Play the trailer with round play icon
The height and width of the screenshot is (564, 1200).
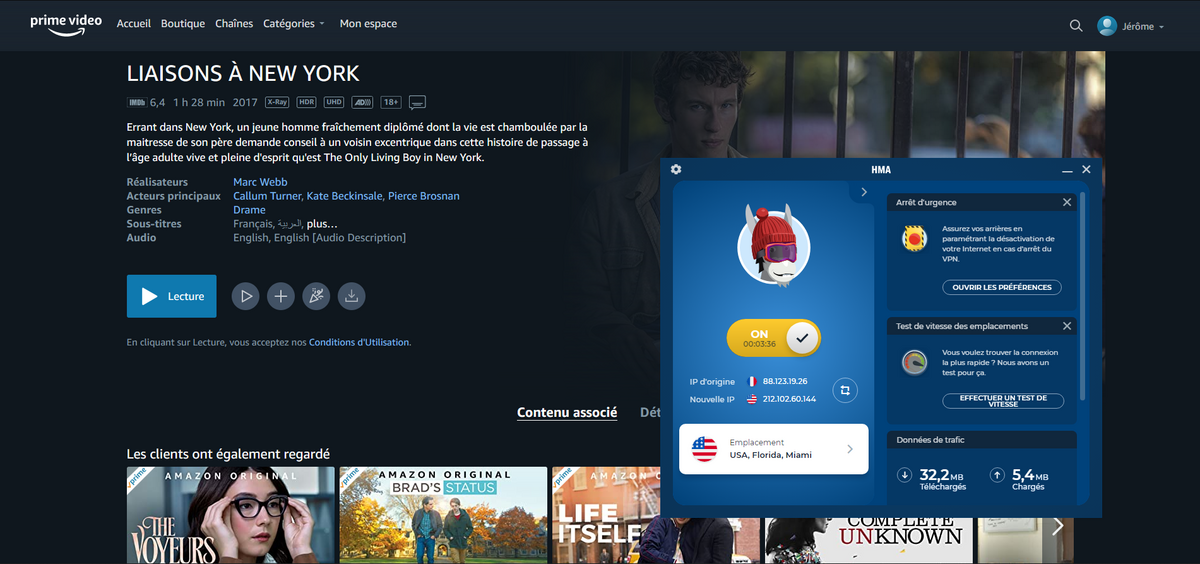[246, 296]
